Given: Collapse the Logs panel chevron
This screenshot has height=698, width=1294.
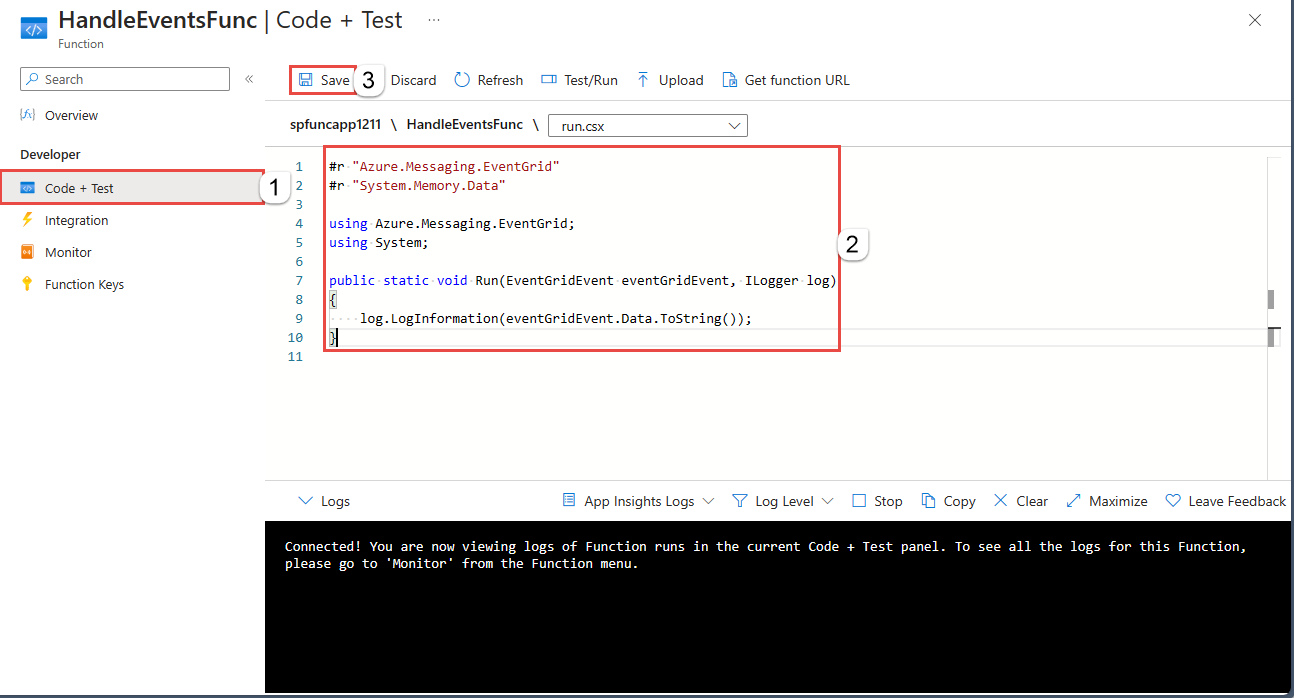Looking at the screenshot, I should coord(305,501).
